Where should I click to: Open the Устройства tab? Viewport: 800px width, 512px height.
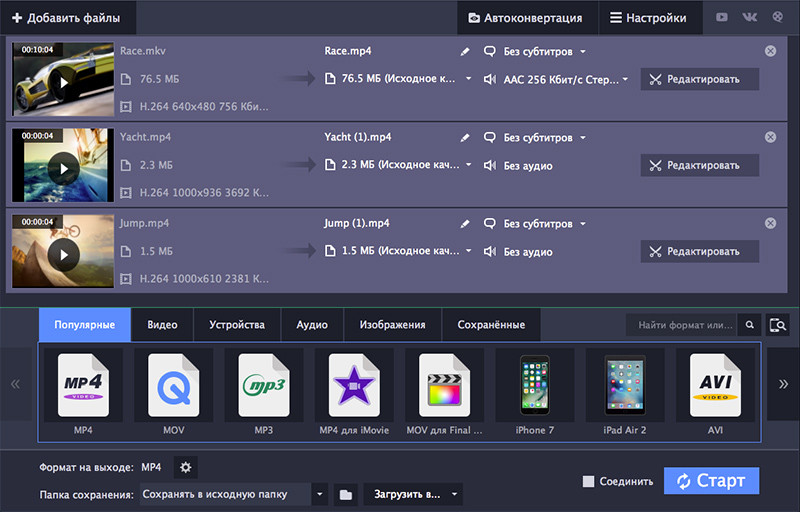pos(237,325)
